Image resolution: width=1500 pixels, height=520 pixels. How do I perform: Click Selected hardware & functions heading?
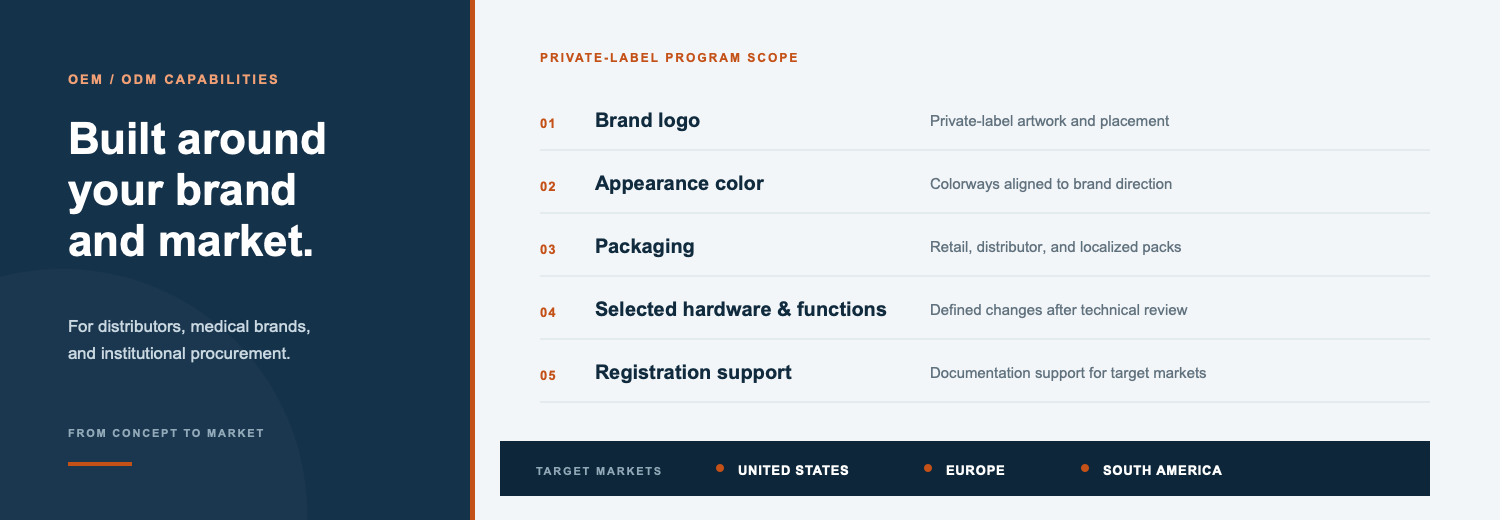click(x=740, y=309)
